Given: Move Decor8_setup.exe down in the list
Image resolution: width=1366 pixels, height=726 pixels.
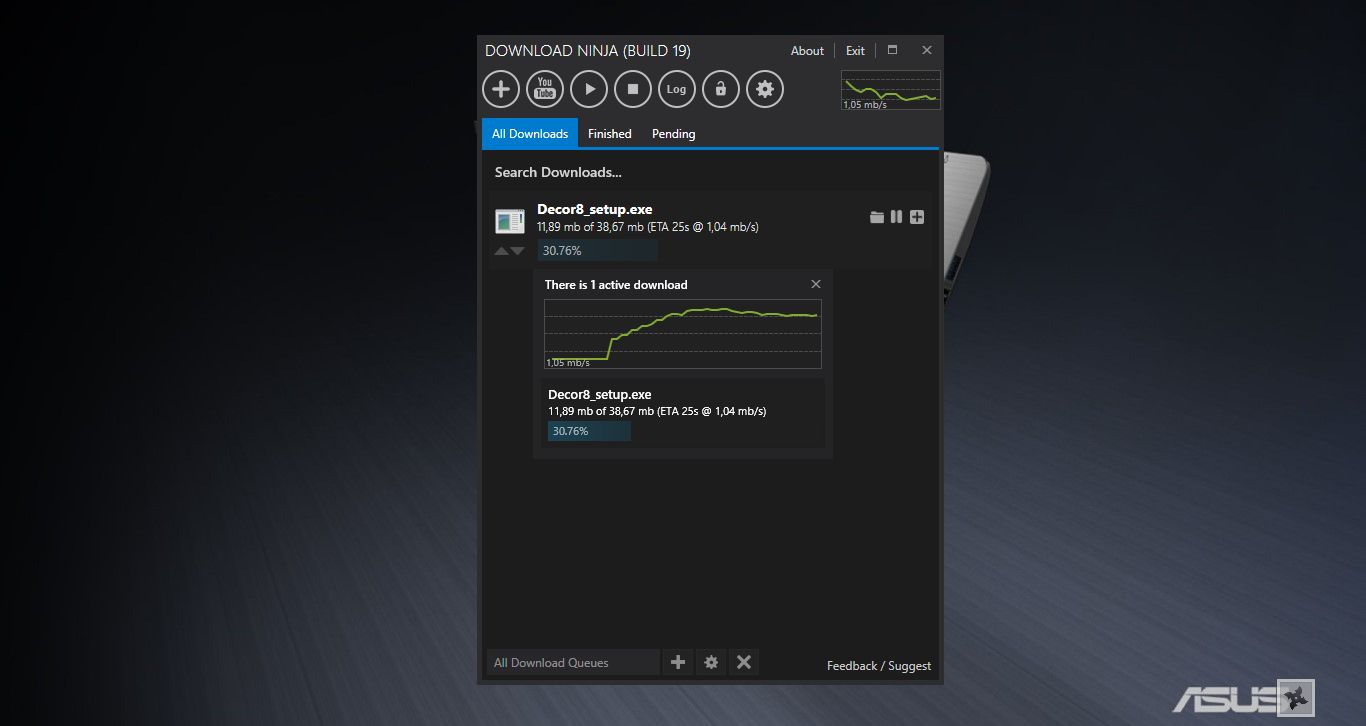Looking at the screenshot, I should [x=517, y=251].
